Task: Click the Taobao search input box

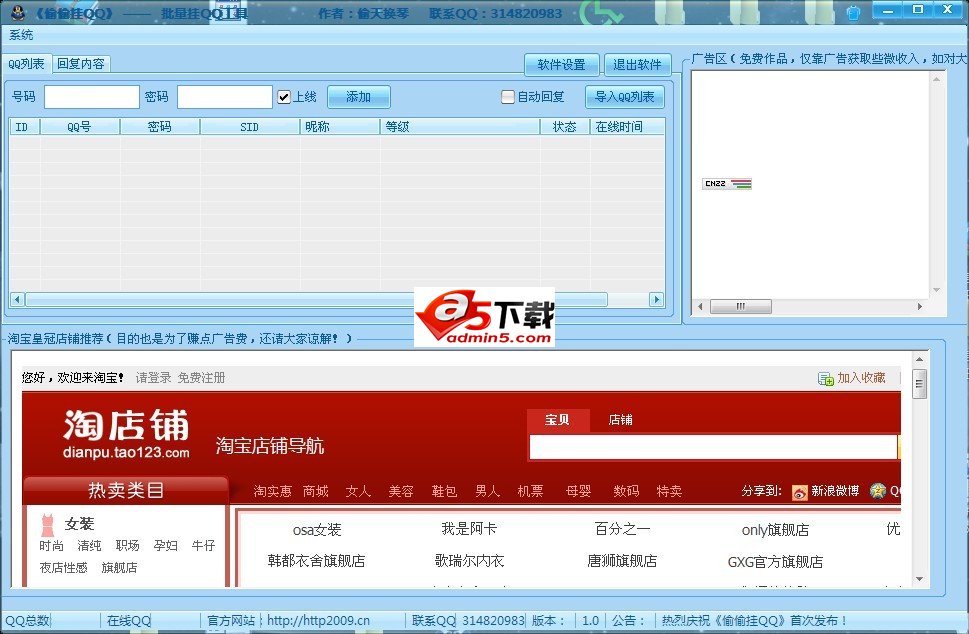Action: click(x=713, y=447)
